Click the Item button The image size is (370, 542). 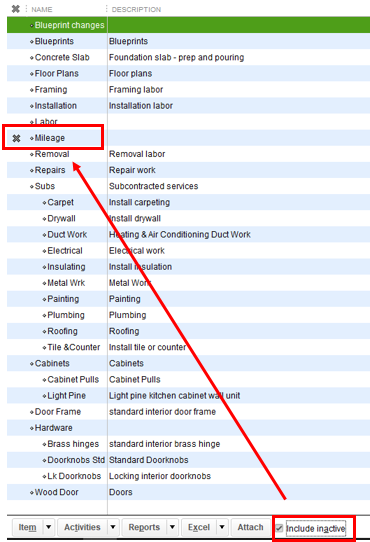27,527
